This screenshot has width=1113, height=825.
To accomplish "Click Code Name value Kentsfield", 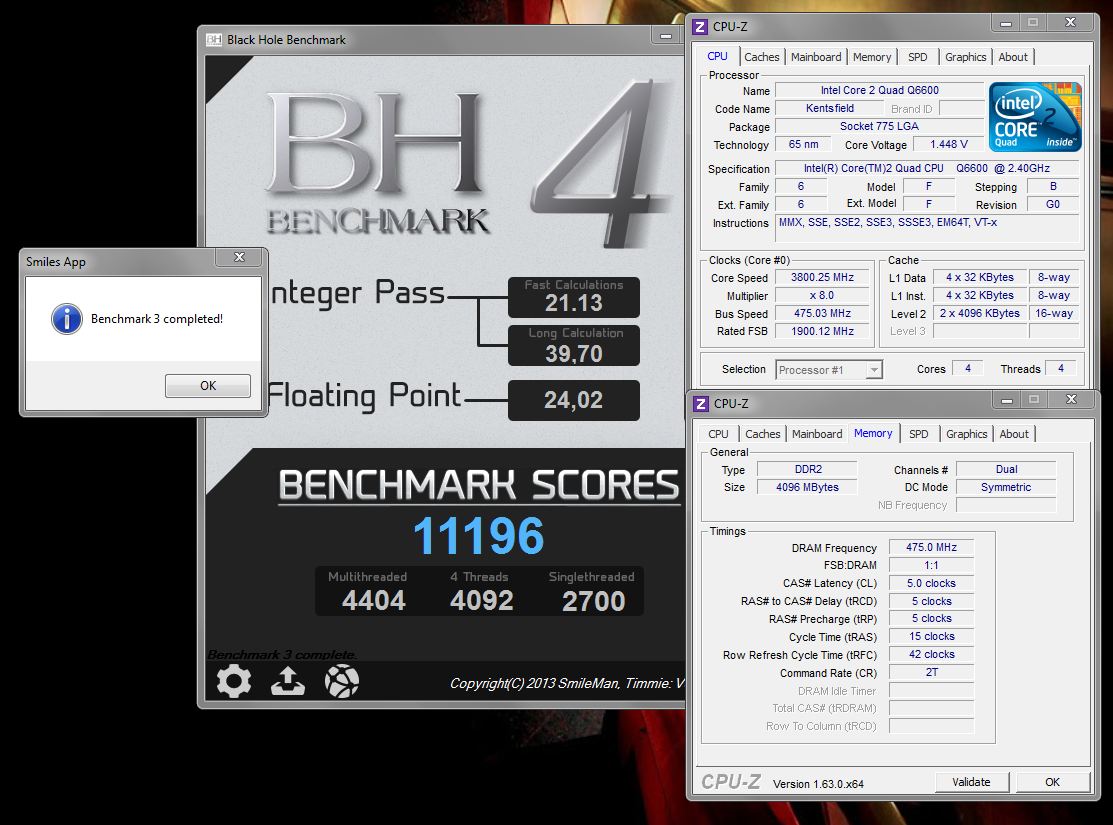I will click(x=830, y=108).
